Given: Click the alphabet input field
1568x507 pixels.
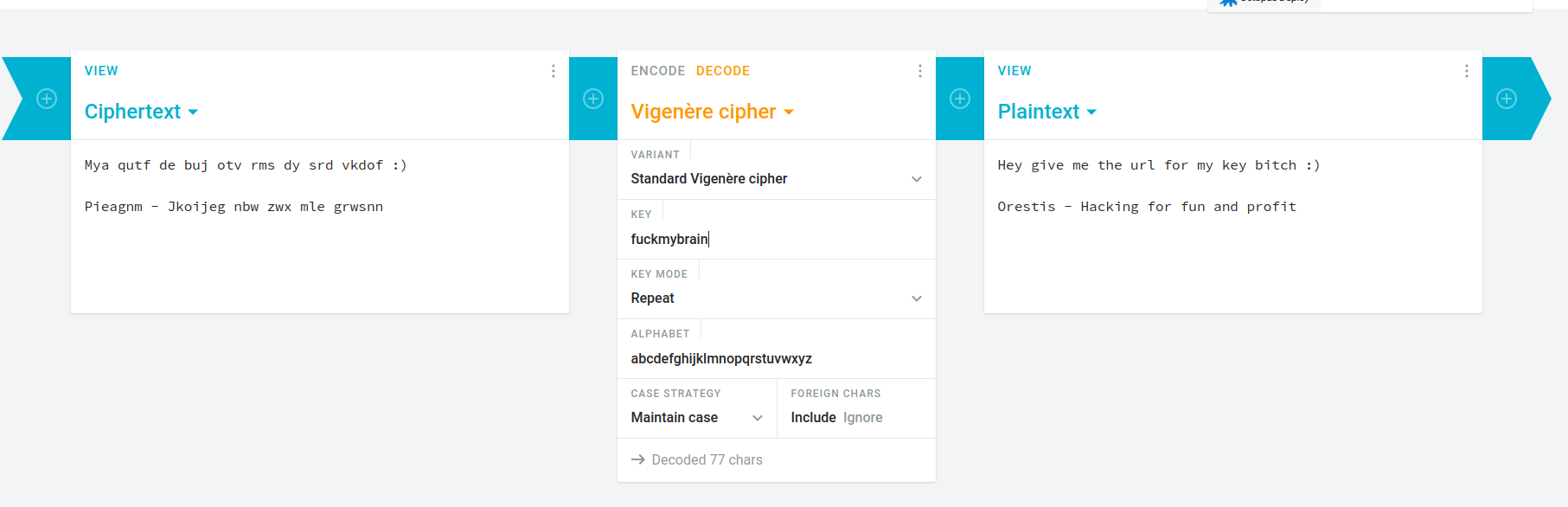Looking at the screenshot, I should coord(777,358).
